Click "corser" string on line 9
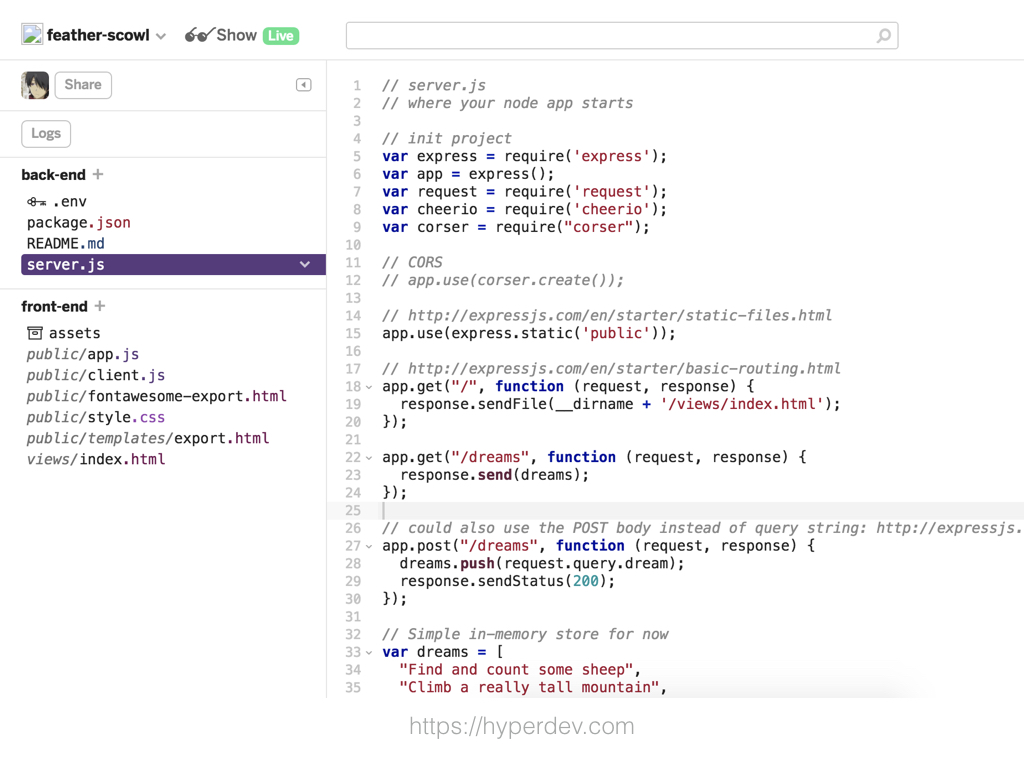Image resolution: width=1024 pixels, height=768 pixels. click(x=599, y=227)
